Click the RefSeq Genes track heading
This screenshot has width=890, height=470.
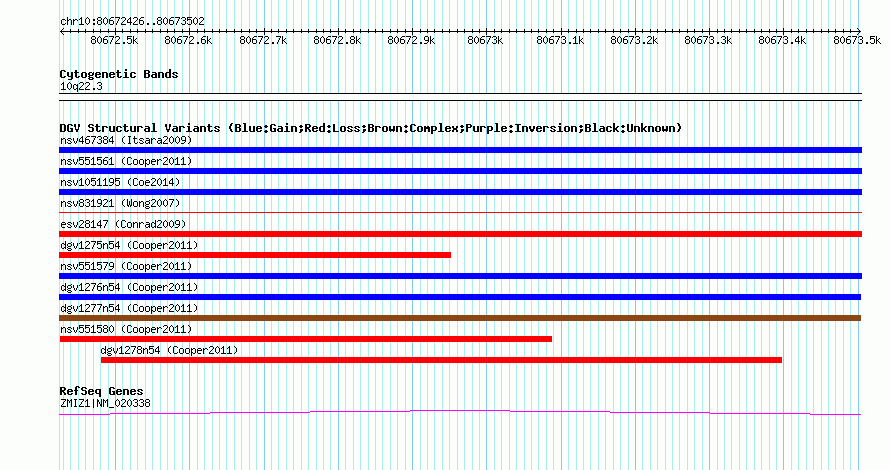(101, 391)
